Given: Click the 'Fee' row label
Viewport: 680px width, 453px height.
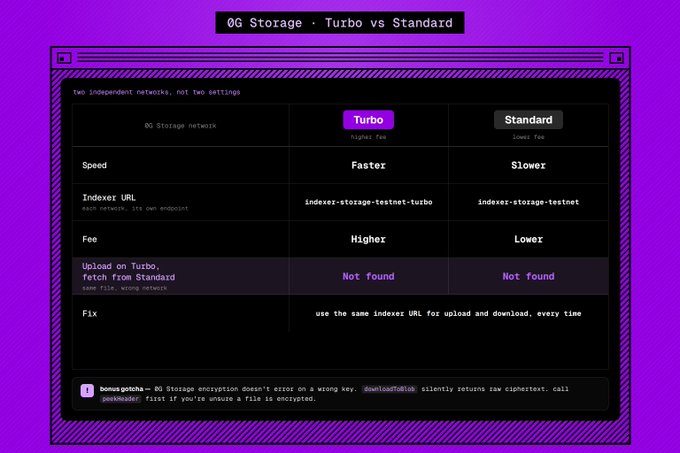Looking at the screenshot, I should [x=90, y=239].
